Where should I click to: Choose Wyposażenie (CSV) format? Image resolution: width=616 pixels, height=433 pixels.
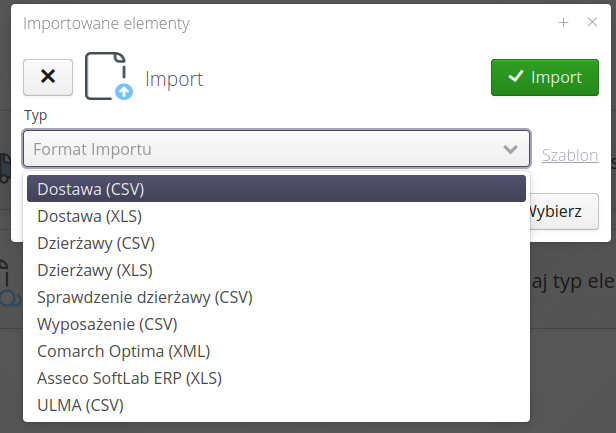[107, 324]
